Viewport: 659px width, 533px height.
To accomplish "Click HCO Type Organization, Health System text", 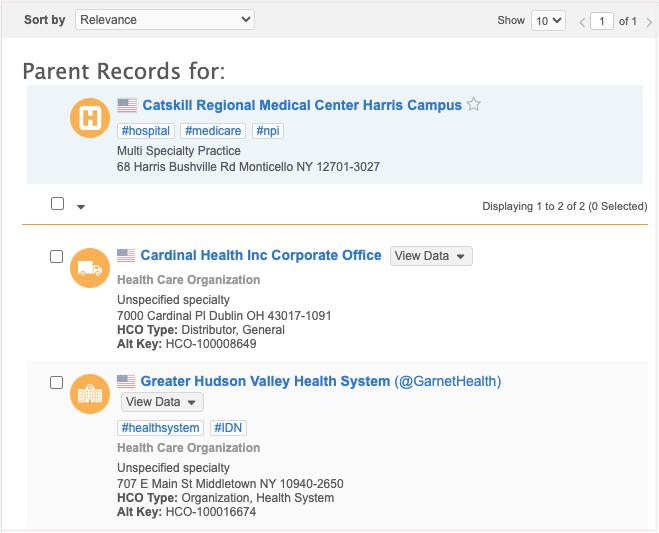I will tap(226, 498).
